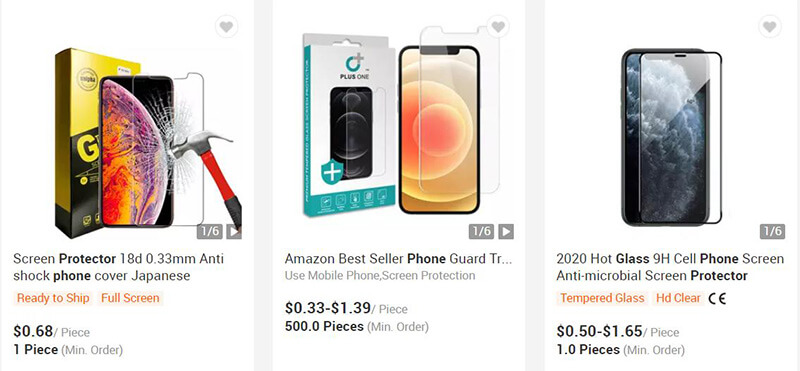800x371 pixels.
Task: Click 1/6 image counter on Plus One product
Action: 482,231
